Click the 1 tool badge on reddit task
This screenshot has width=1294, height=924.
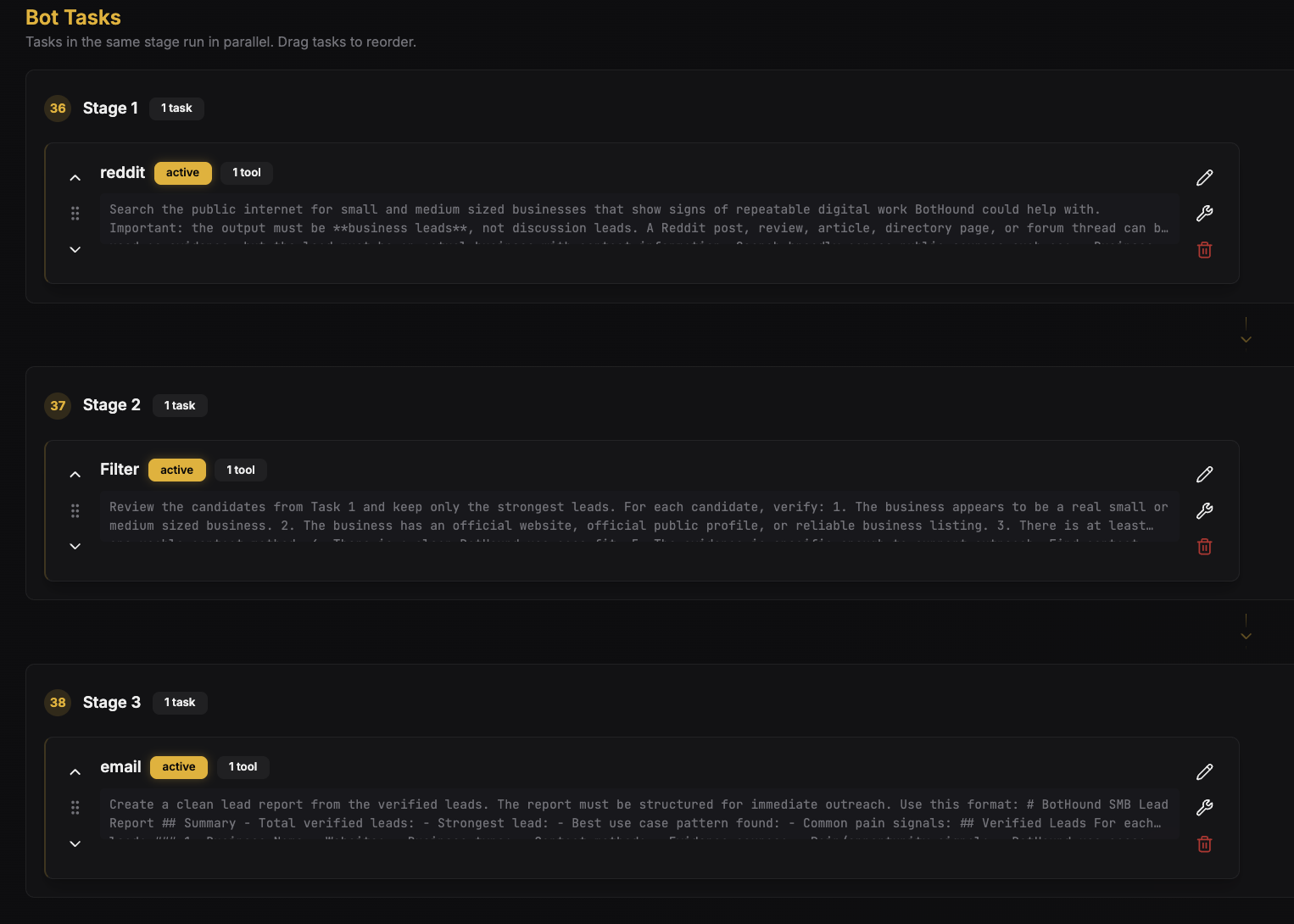pos(247,173)
